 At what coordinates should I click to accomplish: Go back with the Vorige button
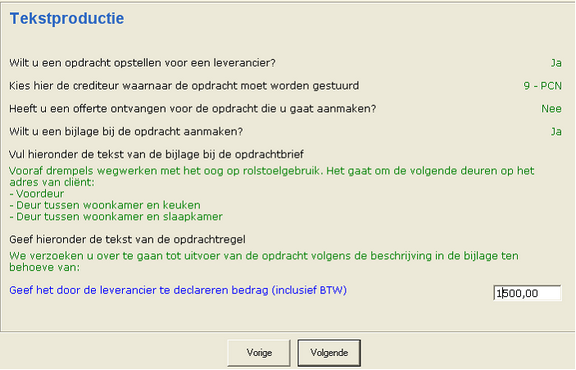coord(259,353)
